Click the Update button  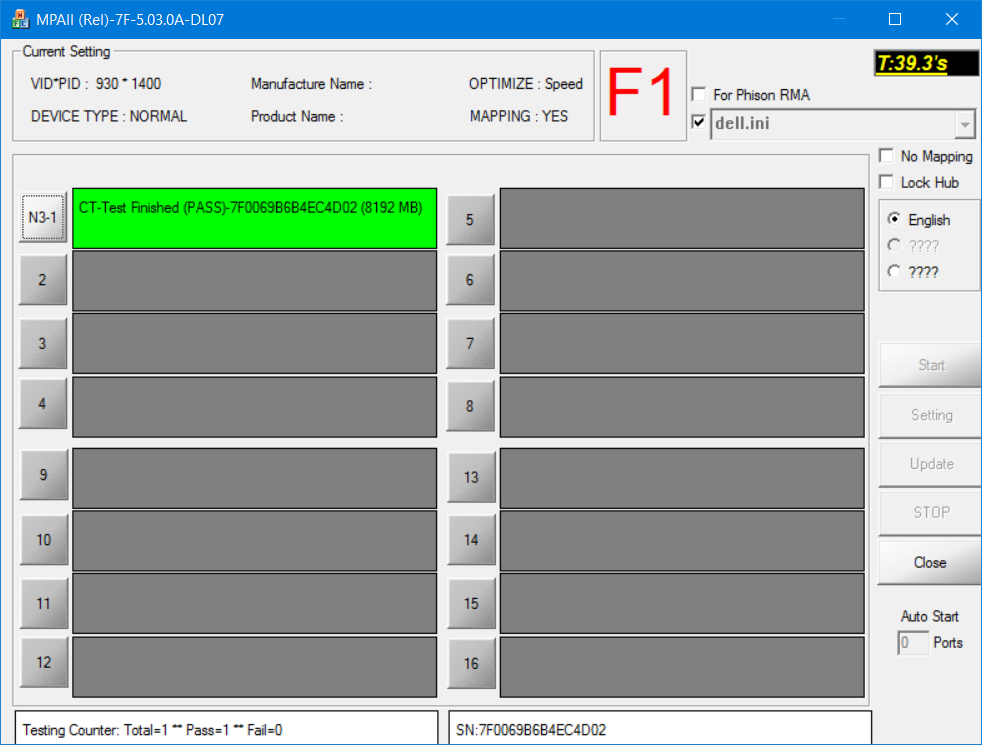[929, 463]
